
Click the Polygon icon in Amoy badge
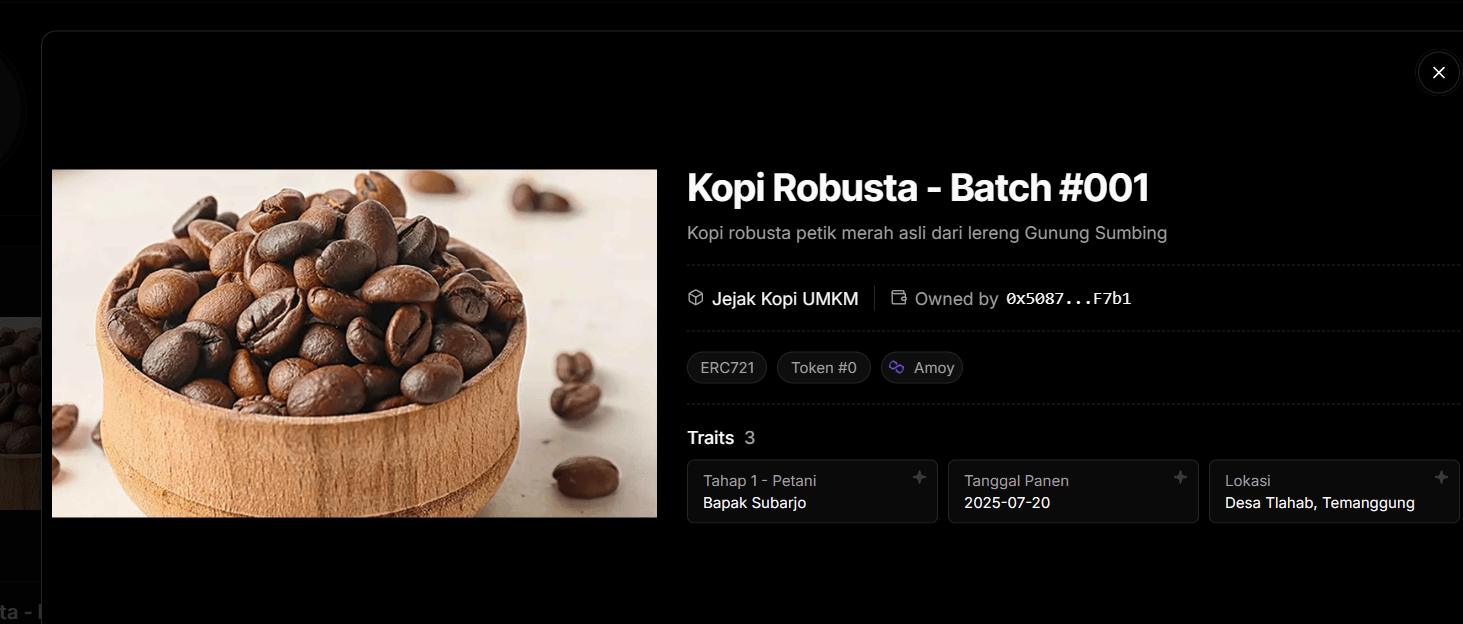click(x=897, y=368)
